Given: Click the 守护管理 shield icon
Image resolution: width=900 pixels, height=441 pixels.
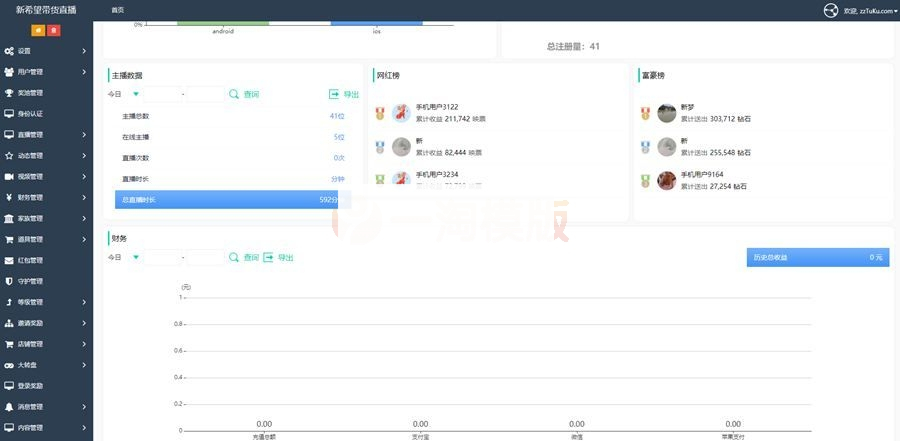Looking at the screenshot, I should coord(9,281).
